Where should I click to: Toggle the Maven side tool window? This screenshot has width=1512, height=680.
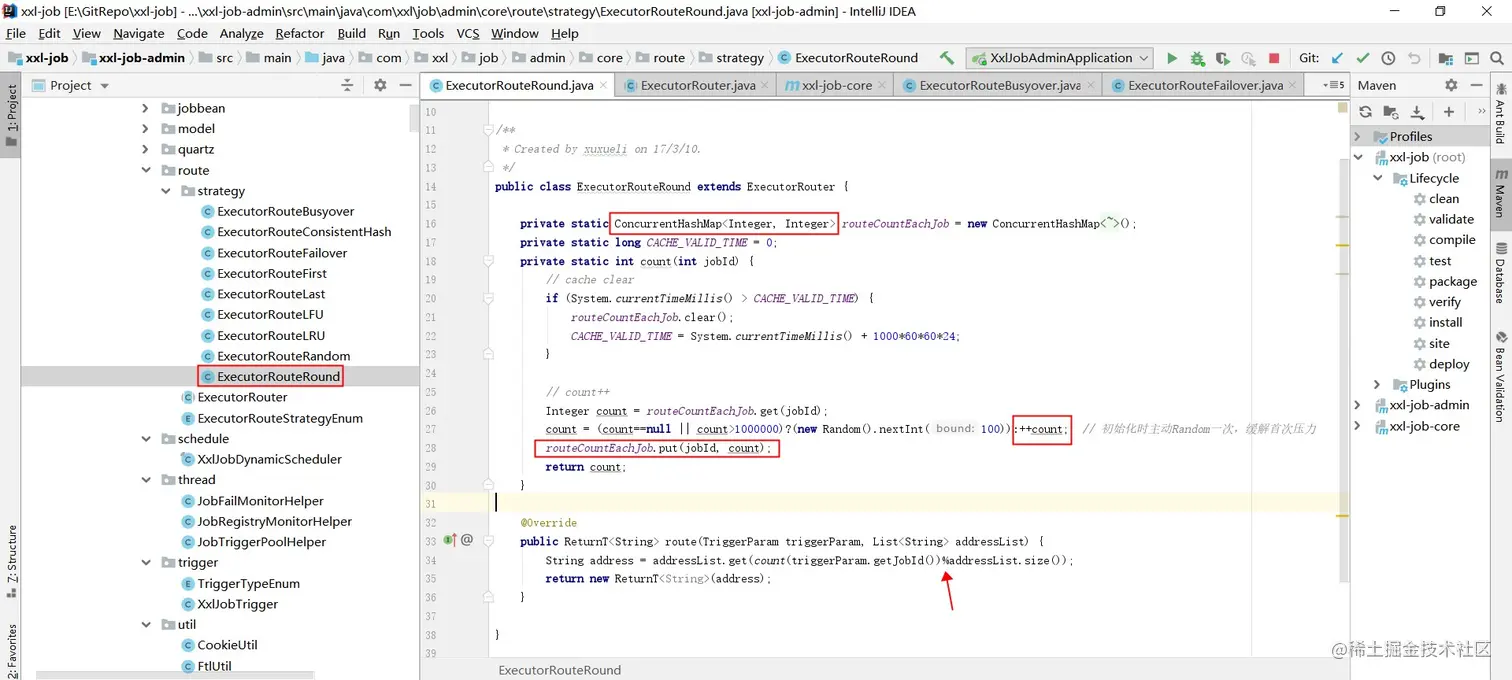pos(1500,193)
